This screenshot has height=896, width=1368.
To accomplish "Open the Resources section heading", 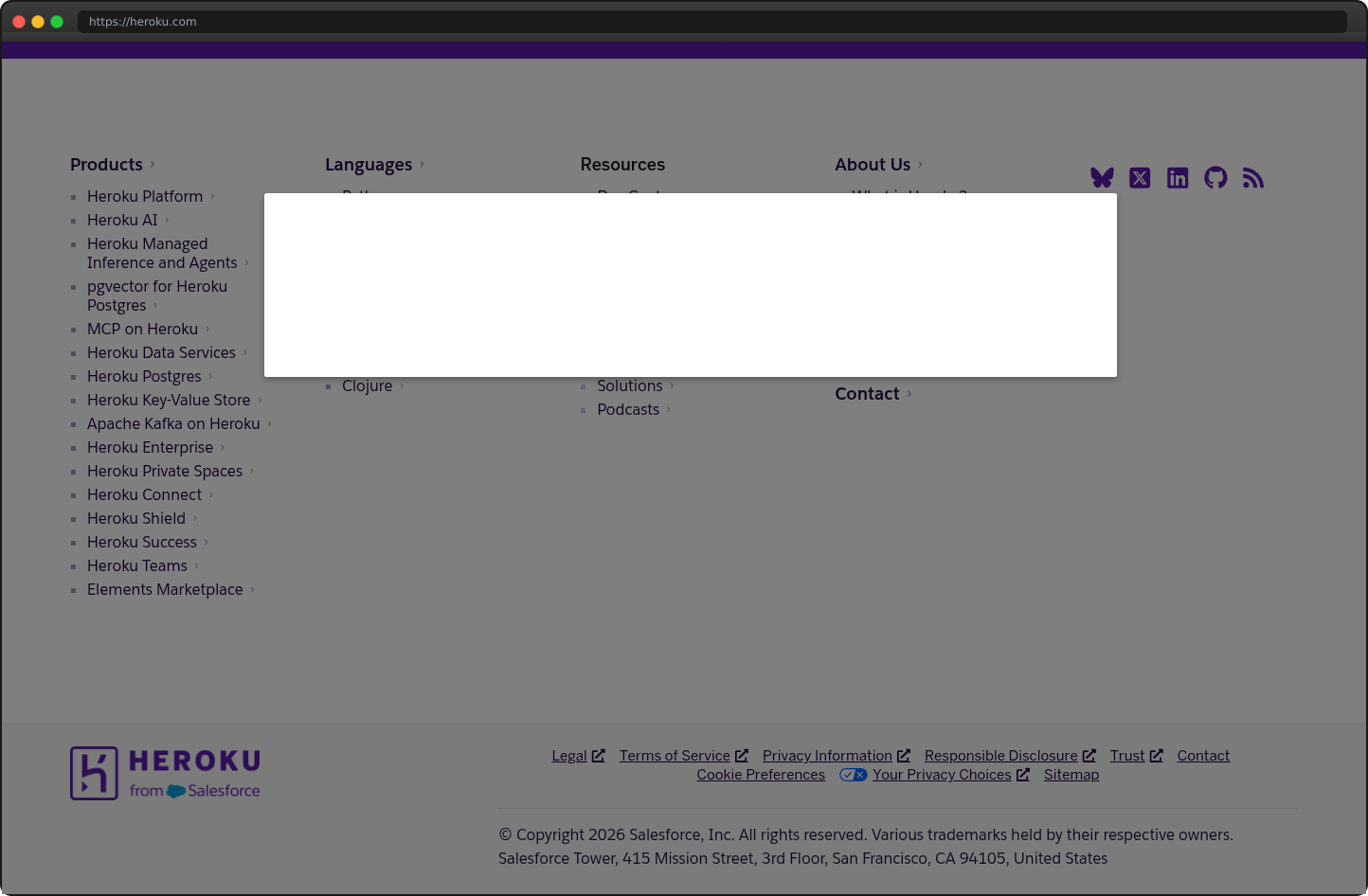I will coord(622,164).
